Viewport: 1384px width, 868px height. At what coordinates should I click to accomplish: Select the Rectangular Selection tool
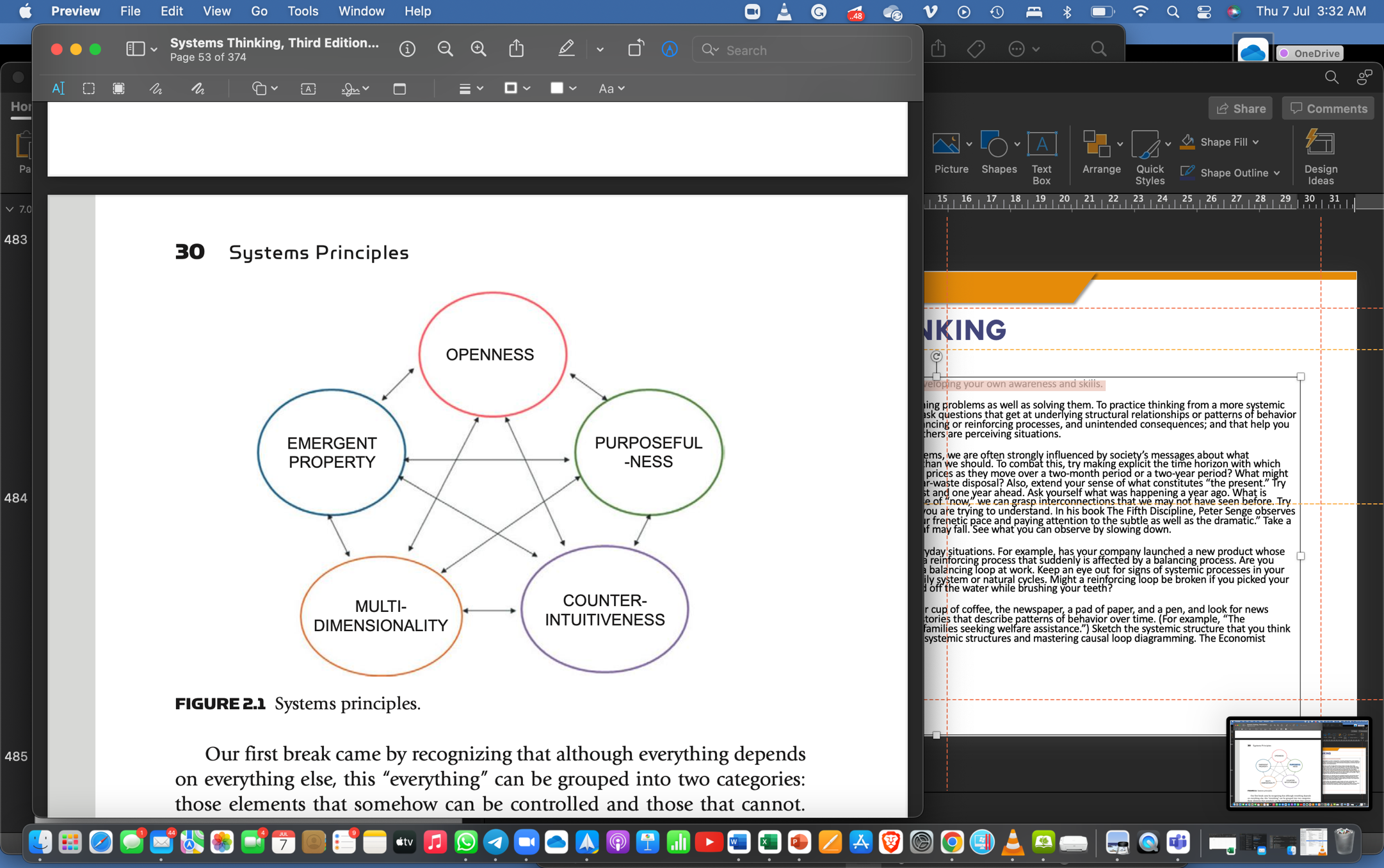point(88,88)
